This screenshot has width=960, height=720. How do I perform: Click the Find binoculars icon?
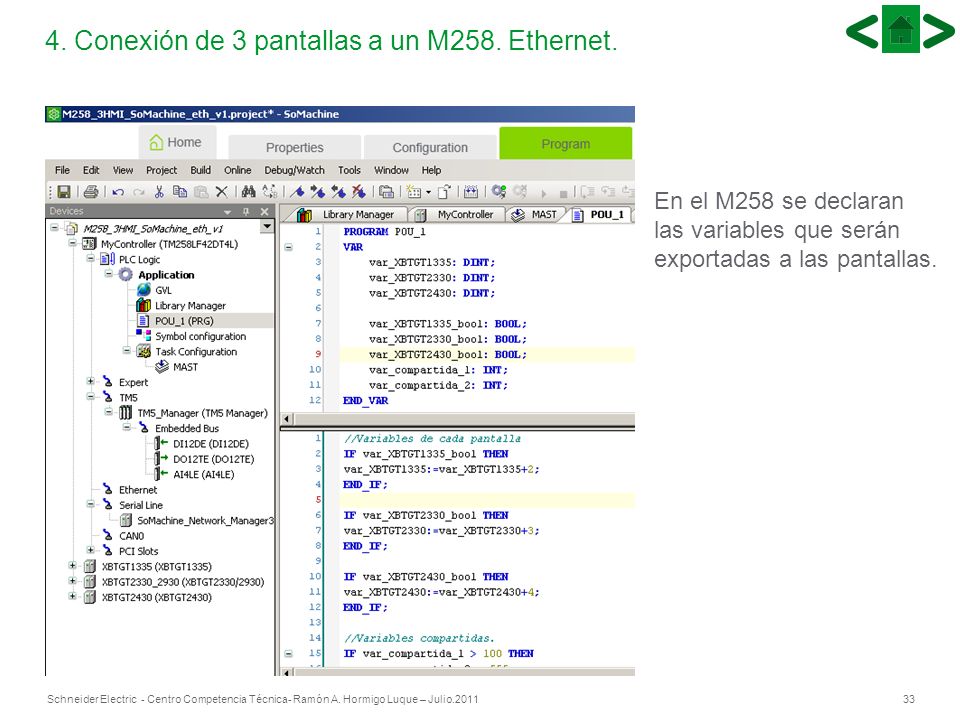click(248, 192)
